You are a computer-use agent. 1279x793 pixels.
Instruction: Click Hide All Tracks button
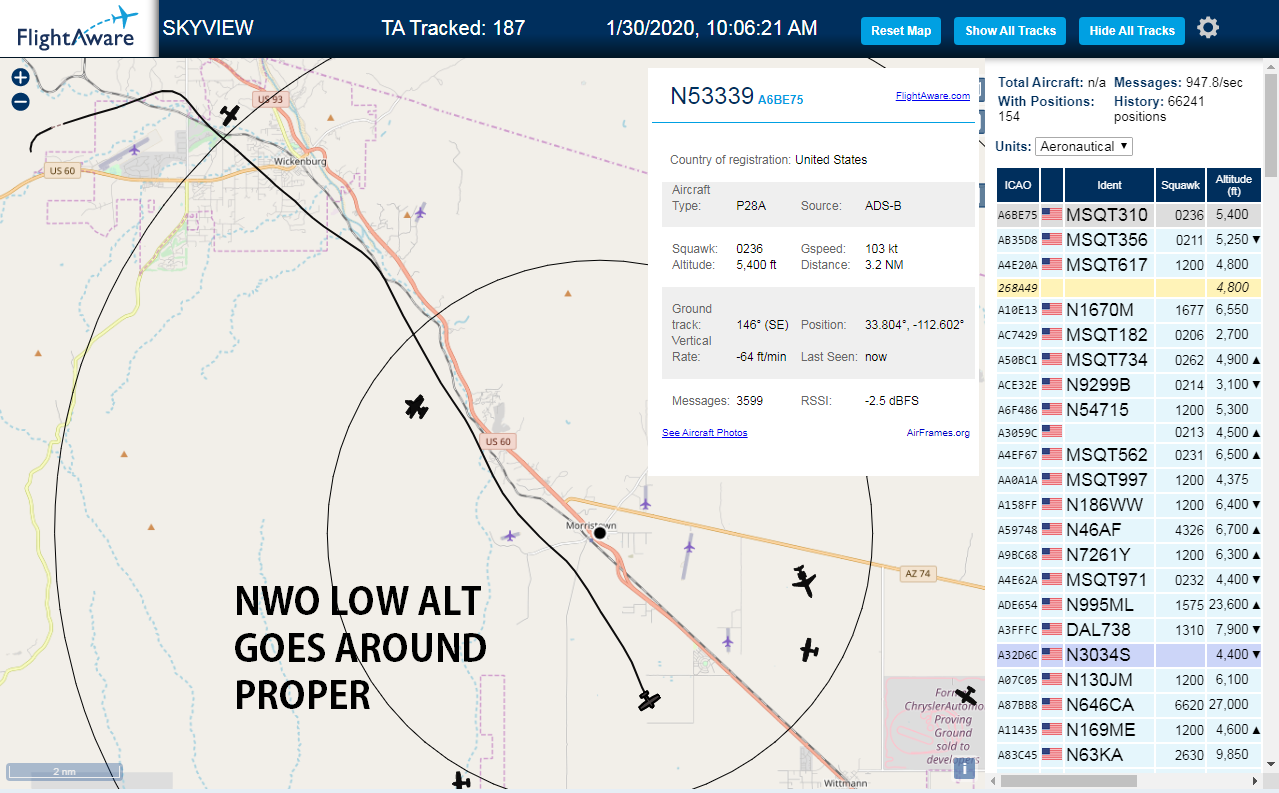pyautogui.click(x=1132, y=31)
